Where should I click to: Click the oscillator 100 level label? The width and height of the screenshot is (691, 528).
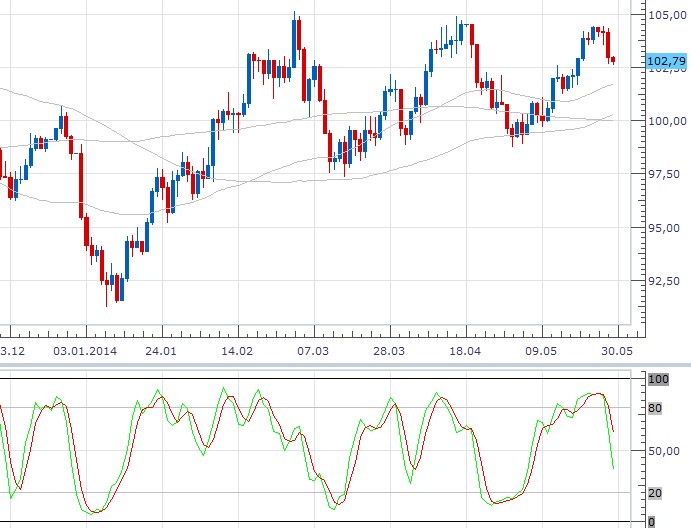(x=659, y=380)
